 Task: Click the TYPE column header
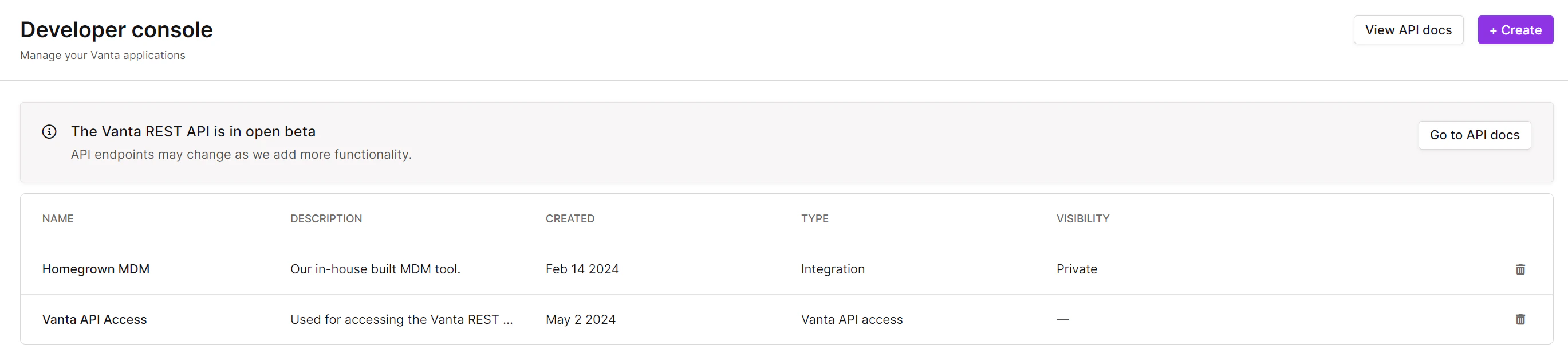click(x=814, y=218)
